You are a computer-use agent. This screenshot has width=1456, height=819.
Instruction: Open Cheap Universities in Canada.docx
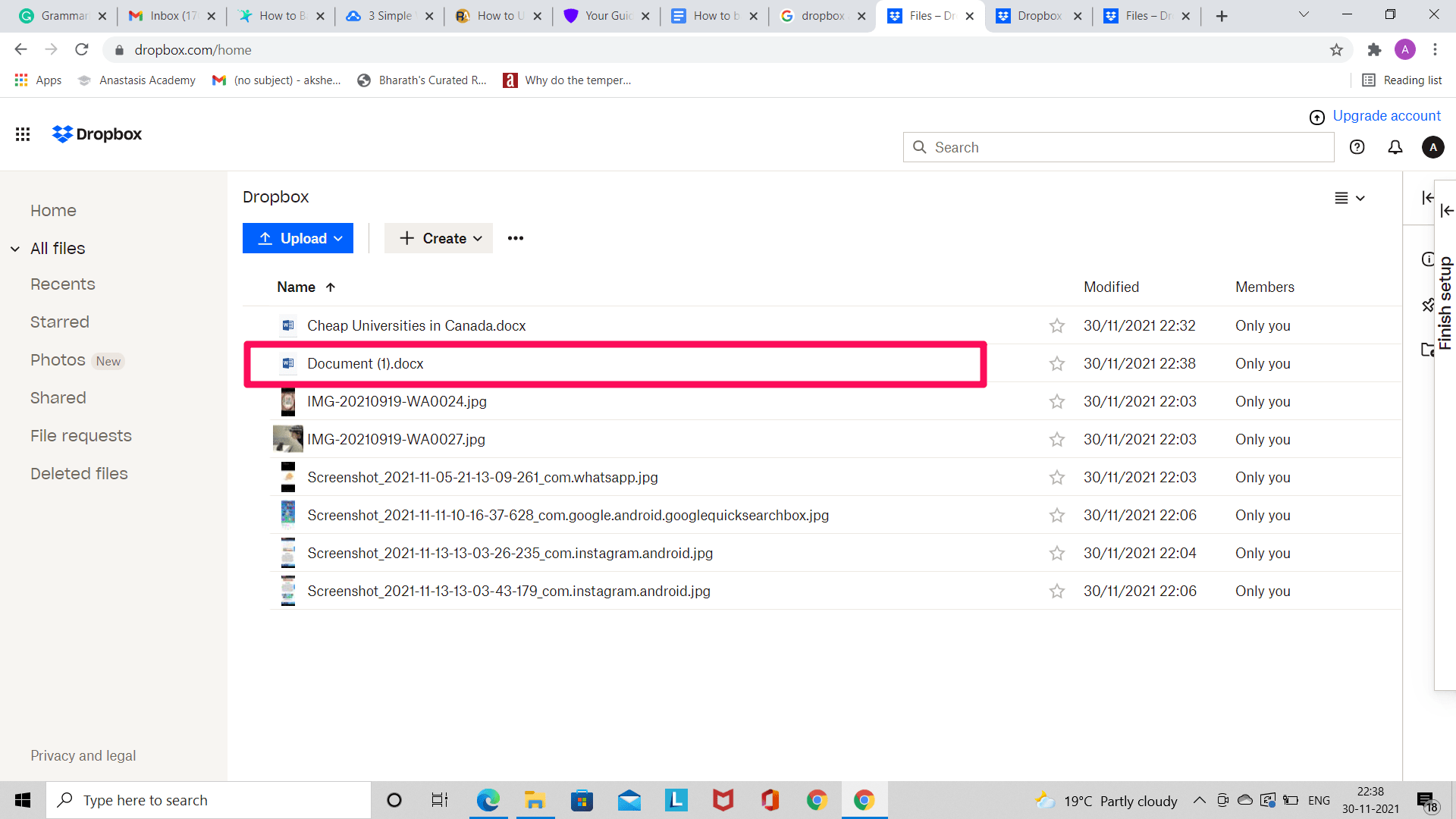coord(416,326)
